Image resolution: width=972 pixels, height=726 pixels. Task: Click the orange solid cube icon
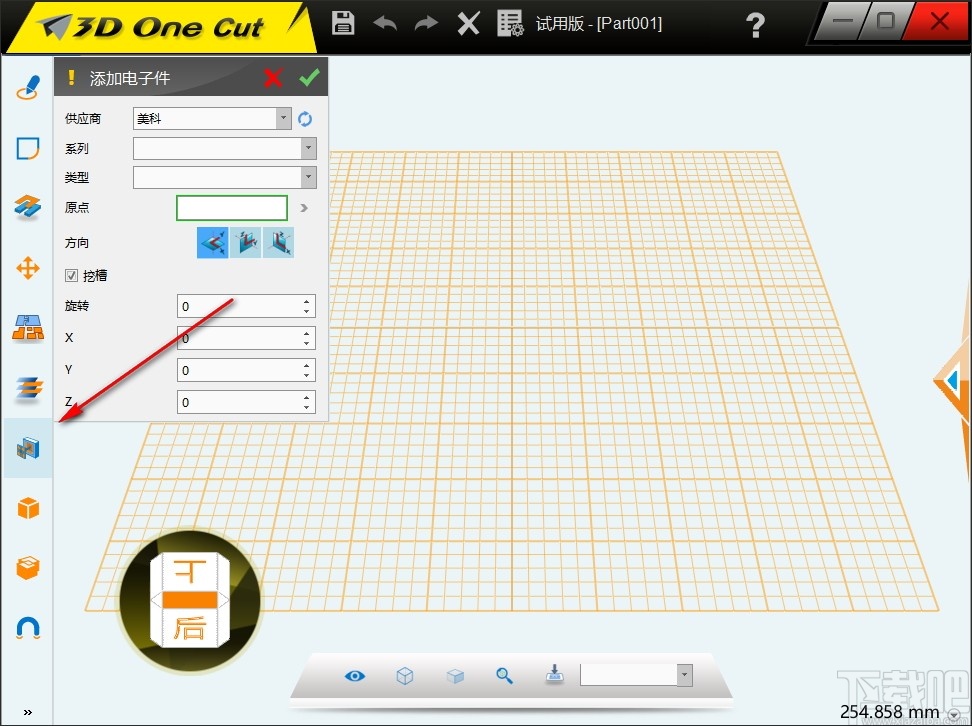28,508
